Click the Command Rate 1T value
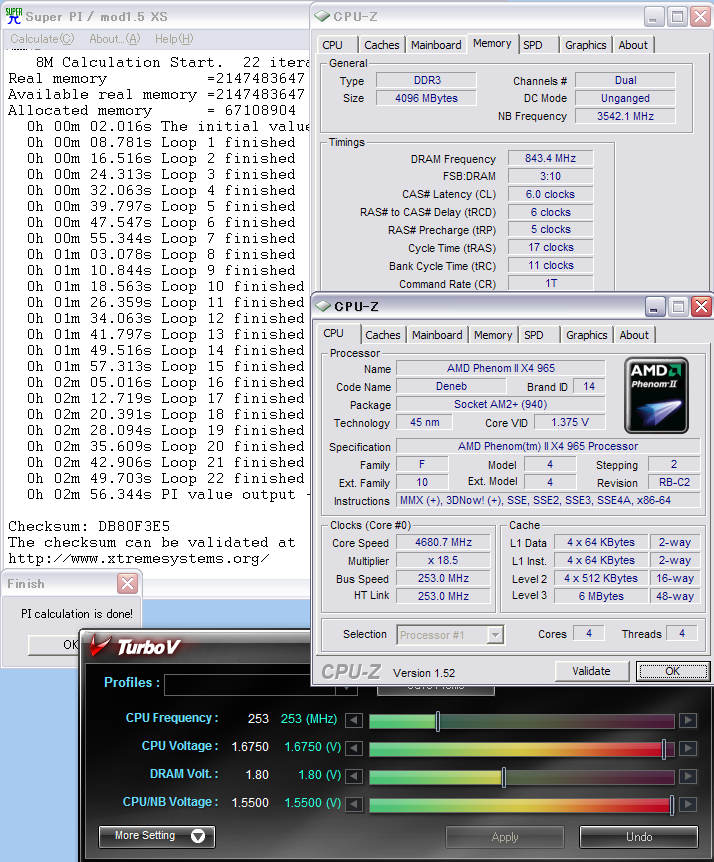 pyautogui.click(x=550, y=283)
